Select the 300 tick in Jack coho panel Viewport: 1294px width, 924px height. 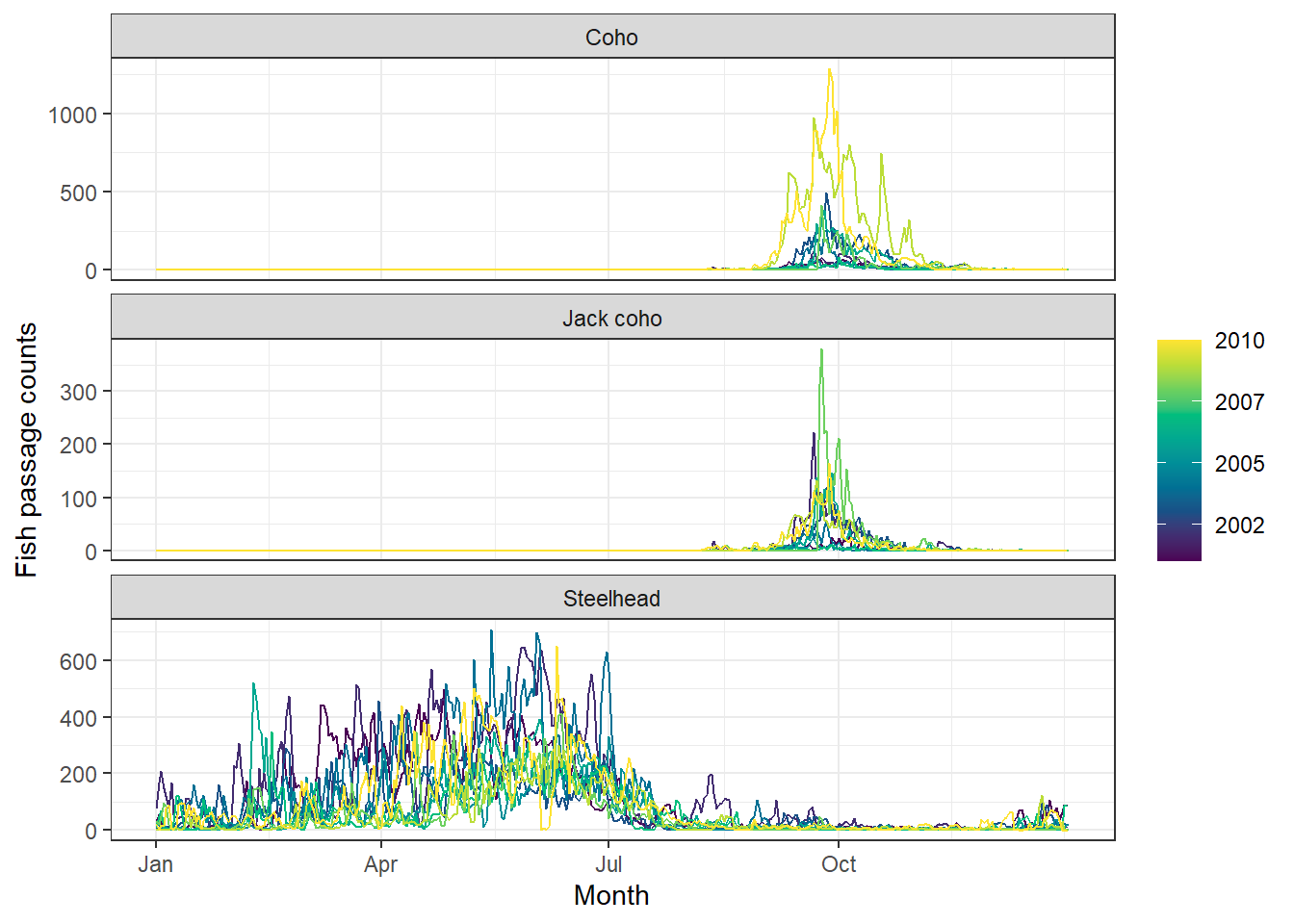[x=78, y=392]
